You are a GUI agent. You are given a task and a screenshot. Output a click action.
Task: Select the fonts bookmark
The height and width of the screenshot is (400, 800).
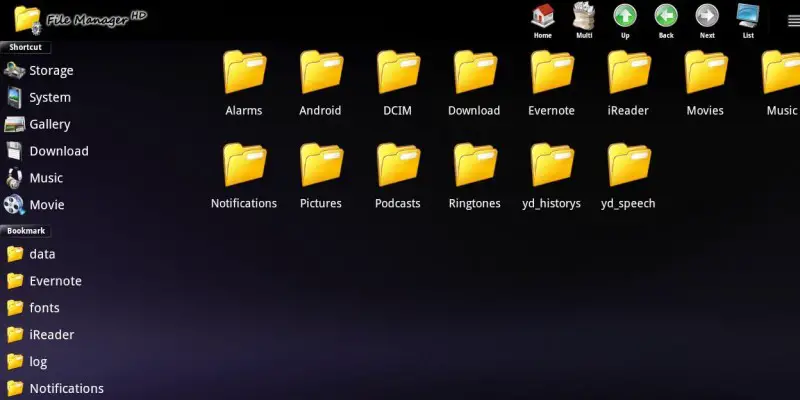click(x=33, y=308)
